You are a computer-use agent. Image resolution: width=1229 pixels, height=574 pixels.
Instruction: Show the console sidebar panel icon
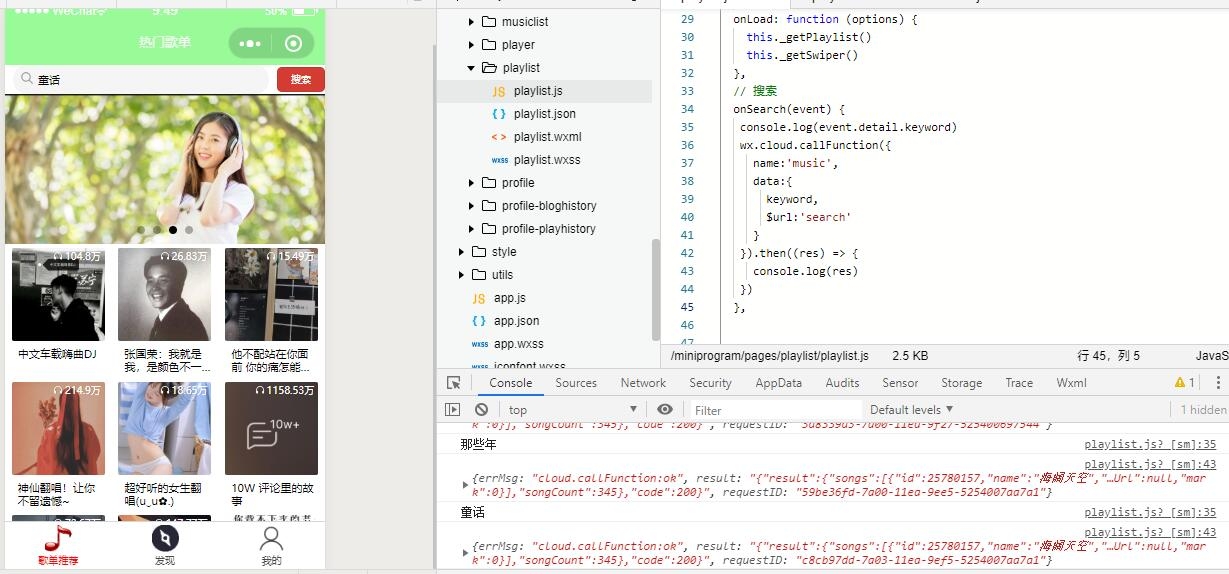[453, 409]
